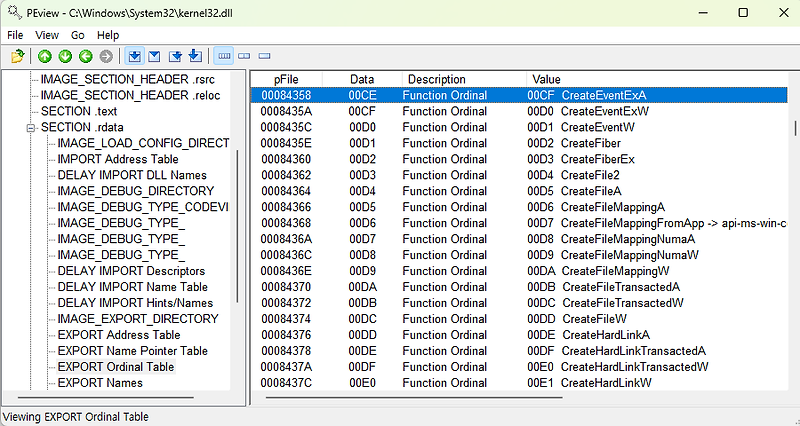Click the tree panel horizontal scrollbar
Viewport: 800px width, 426px height.
coord(106,397)
